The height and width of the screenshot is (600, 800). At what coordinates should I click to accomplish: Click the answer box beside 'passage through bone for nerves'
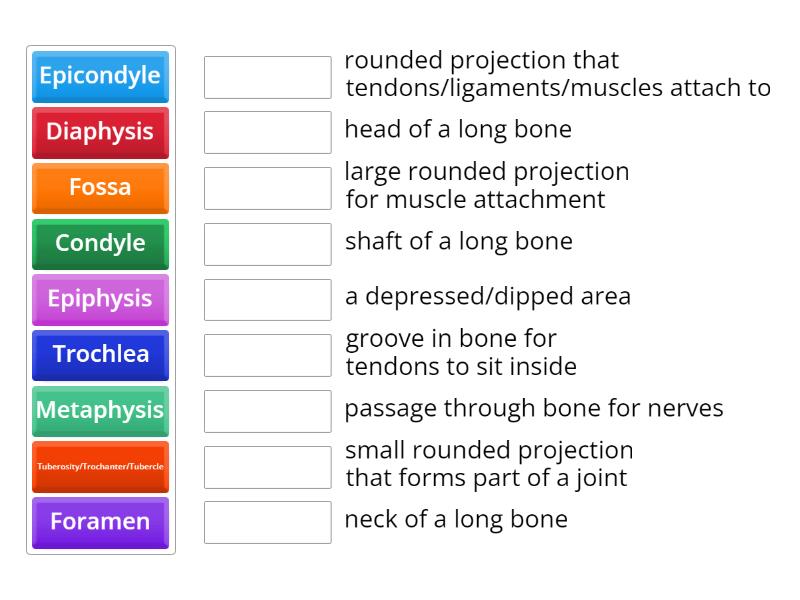[x=267, y=408]
